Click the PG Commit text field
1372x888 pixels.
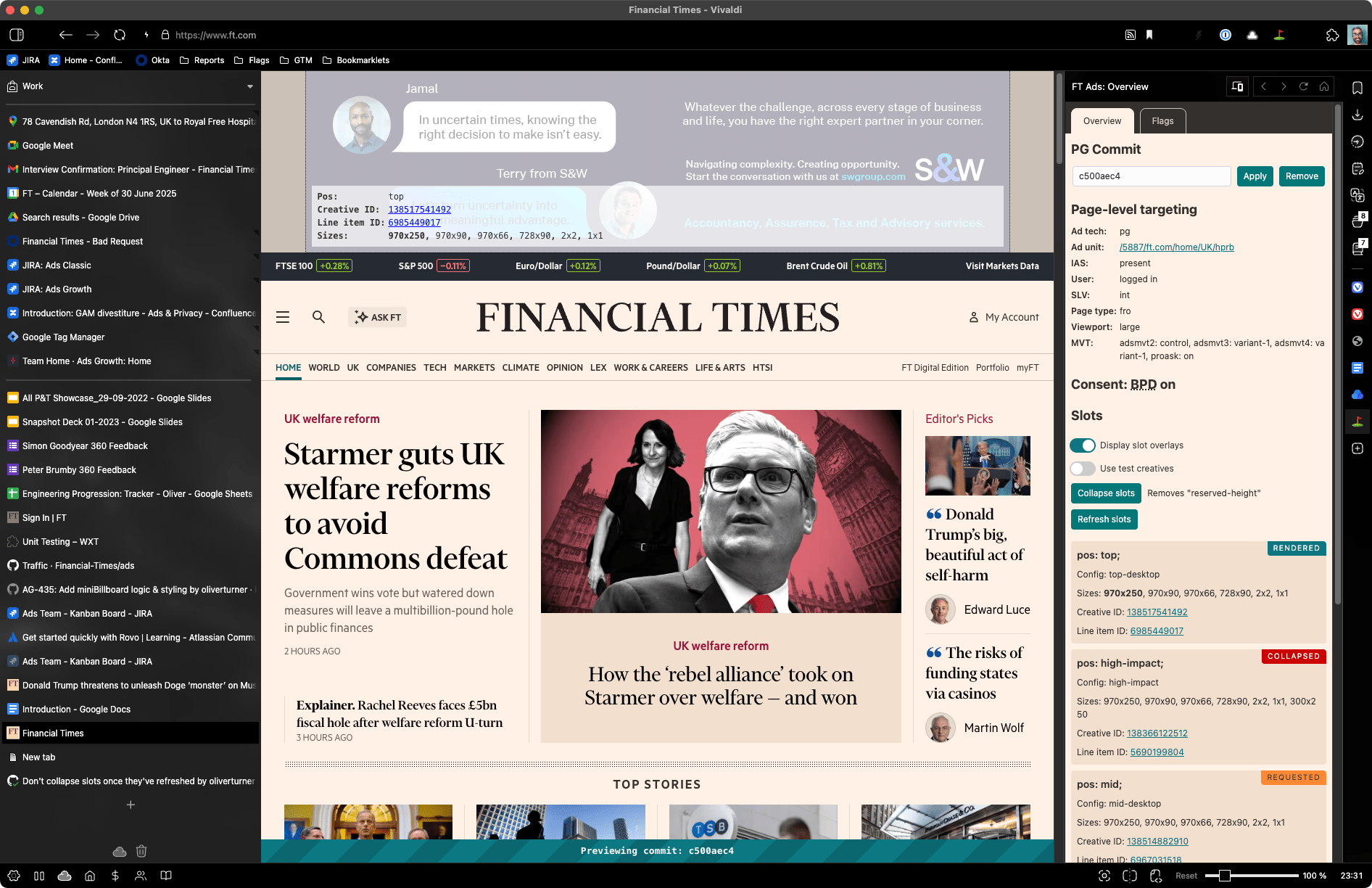point(1152,176)
